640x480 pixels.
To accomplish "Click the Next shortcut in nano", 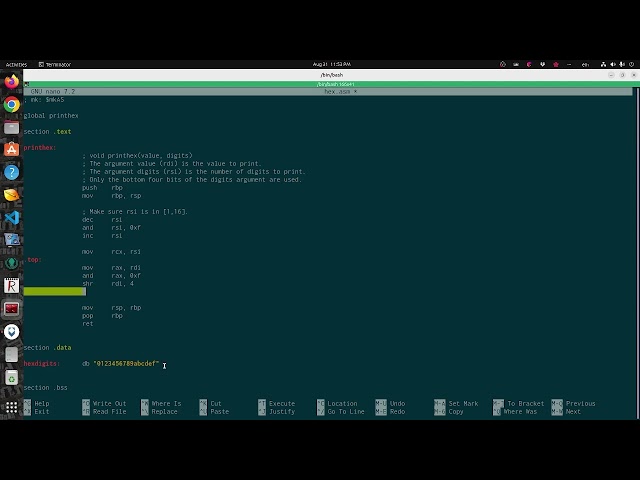I will (566, 411).
